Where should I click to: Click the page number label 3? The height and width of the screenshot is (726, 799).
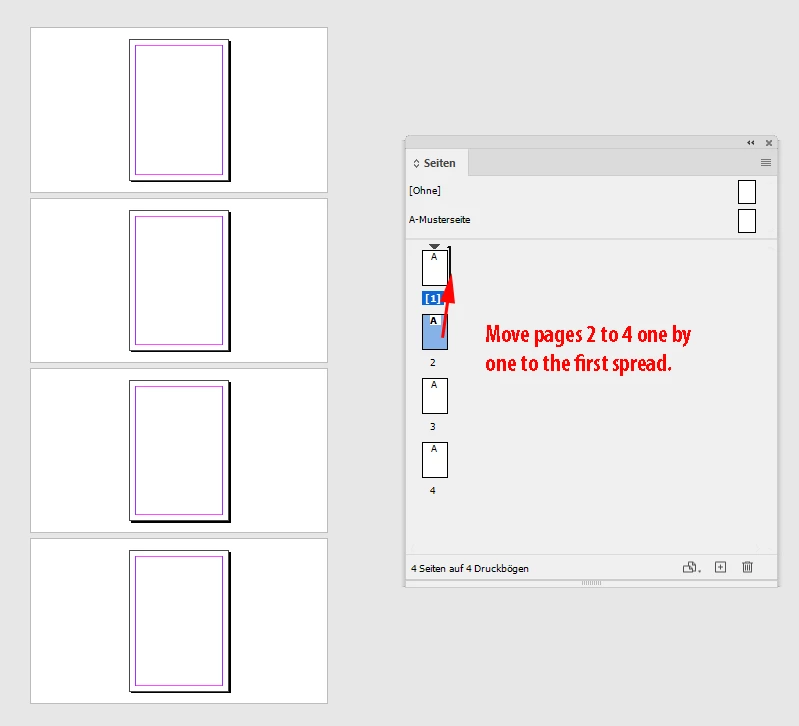tap(433, 426)
